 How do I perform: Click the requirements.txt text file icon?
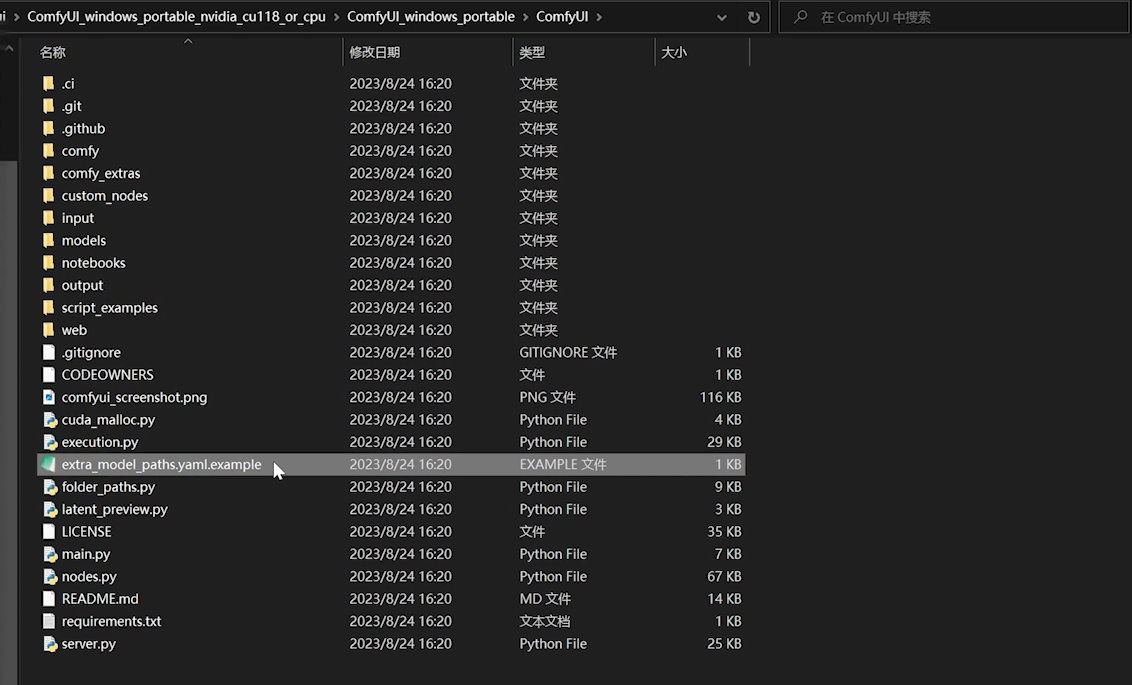[48, 621]
